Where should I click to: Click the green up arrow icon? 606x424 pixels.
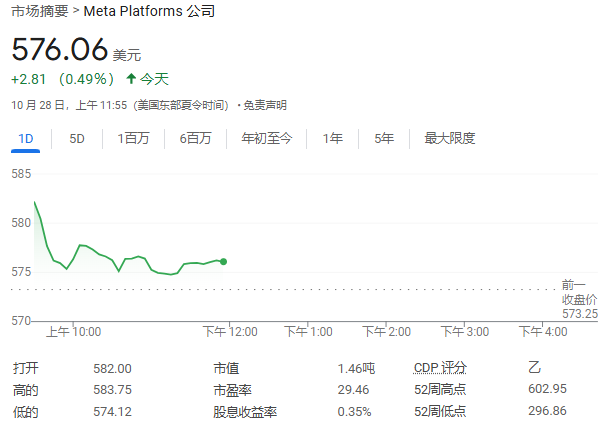pyautogui.click(x=130, y=79)
